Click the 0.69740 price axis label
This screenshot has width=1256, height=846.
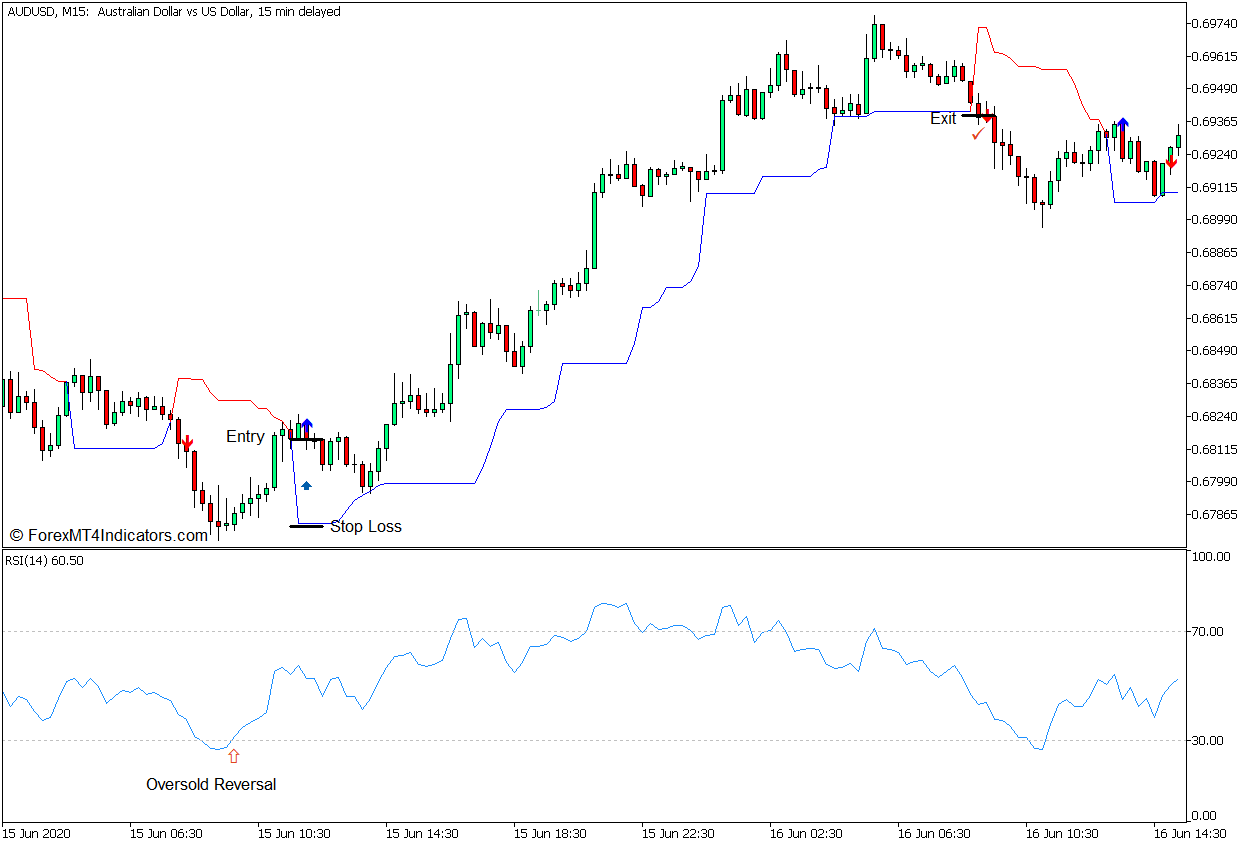pyautogui.click(x=1214, y=23)
